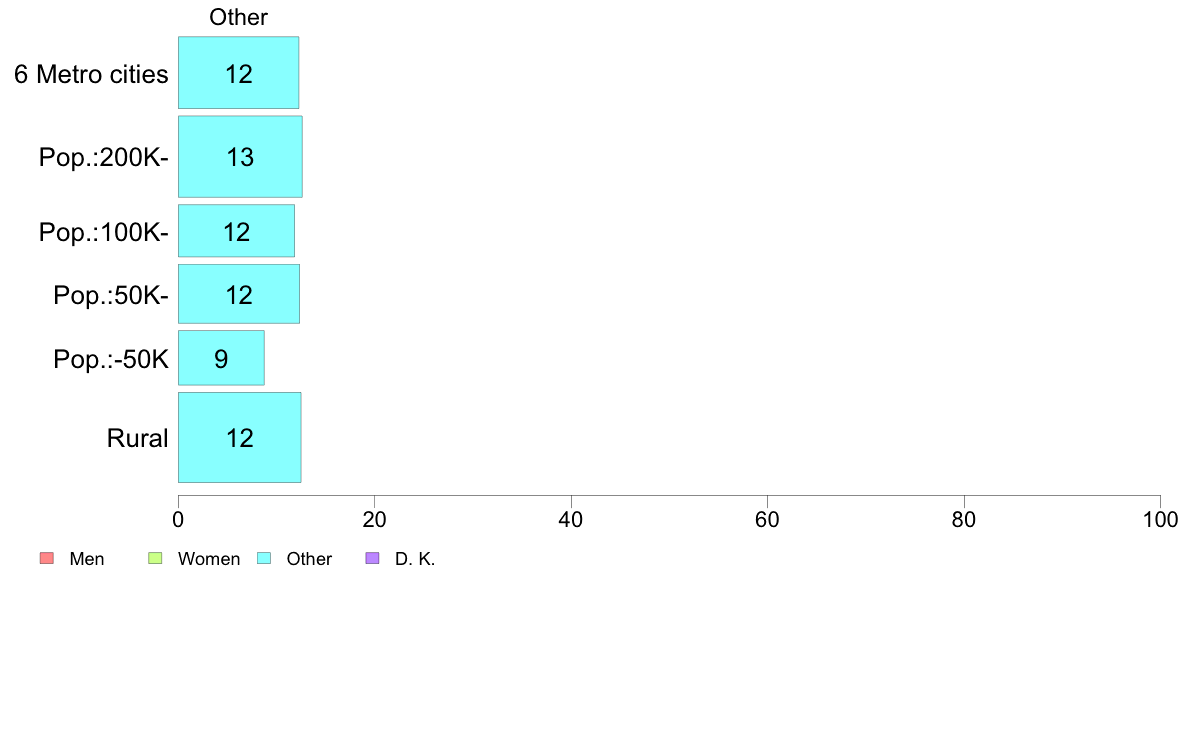The height and width of the screenshot is (736, 1188).
Task: Click the 6 Metro cities axis label
Action: [x=91, y=74]
